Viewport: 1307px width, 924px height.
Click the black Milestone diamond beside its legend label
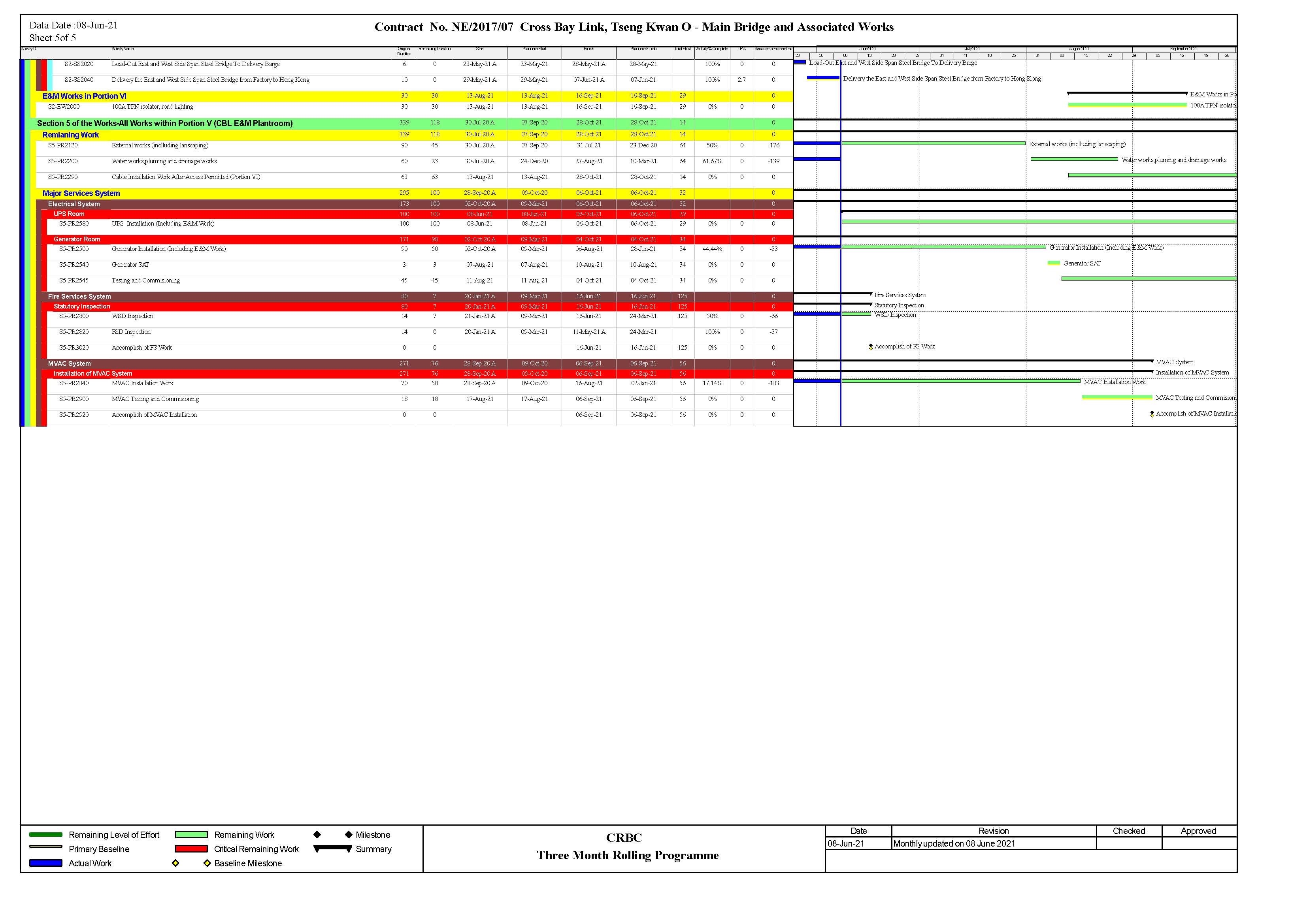348,835
